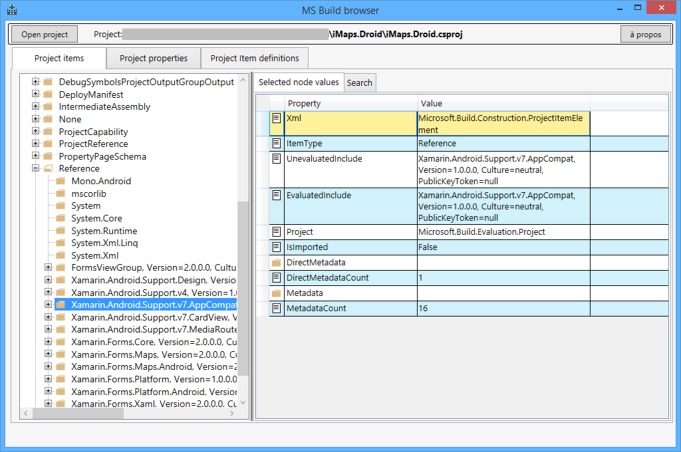Click the open Reference folder icon

48,168
